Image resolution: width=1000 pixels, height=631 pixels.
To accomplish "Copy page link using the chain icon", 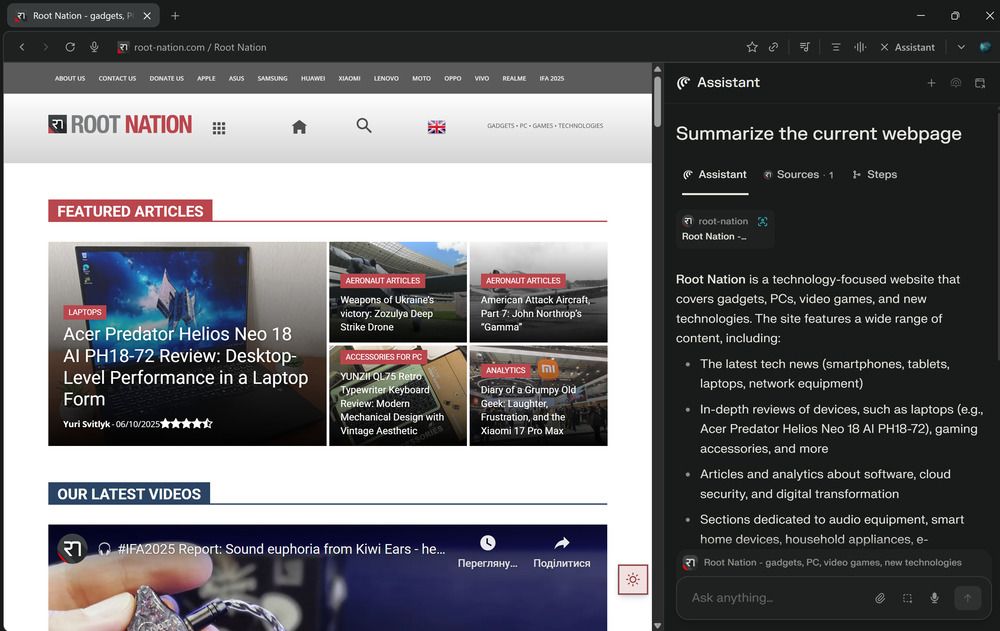I will pos(774,47).
